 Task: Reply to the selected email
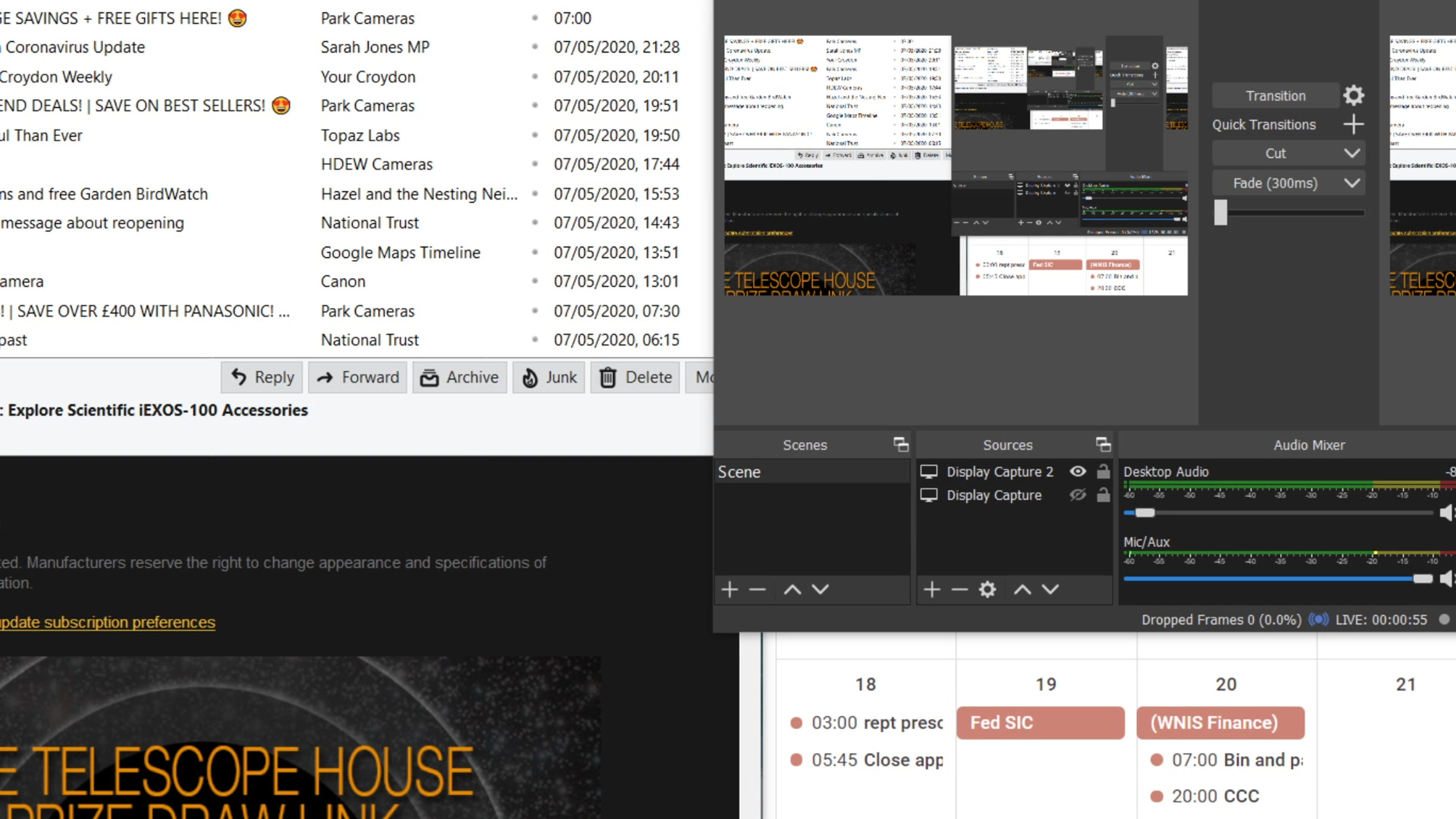(x=262, y=377)
